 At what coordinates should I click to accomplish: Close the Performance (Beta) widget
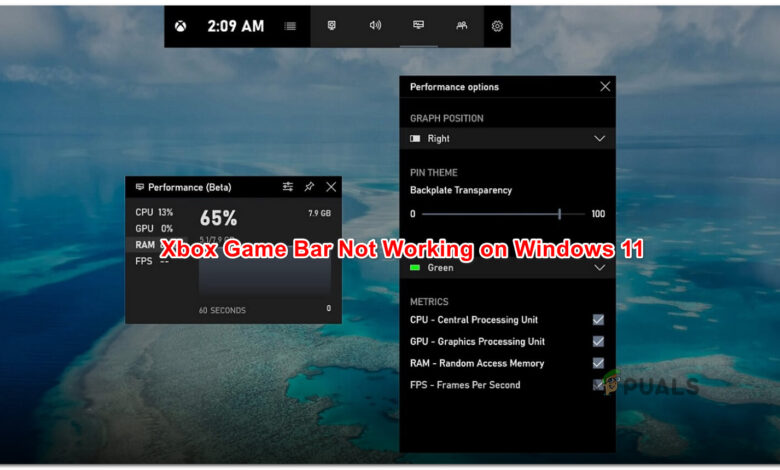point(331,187)
